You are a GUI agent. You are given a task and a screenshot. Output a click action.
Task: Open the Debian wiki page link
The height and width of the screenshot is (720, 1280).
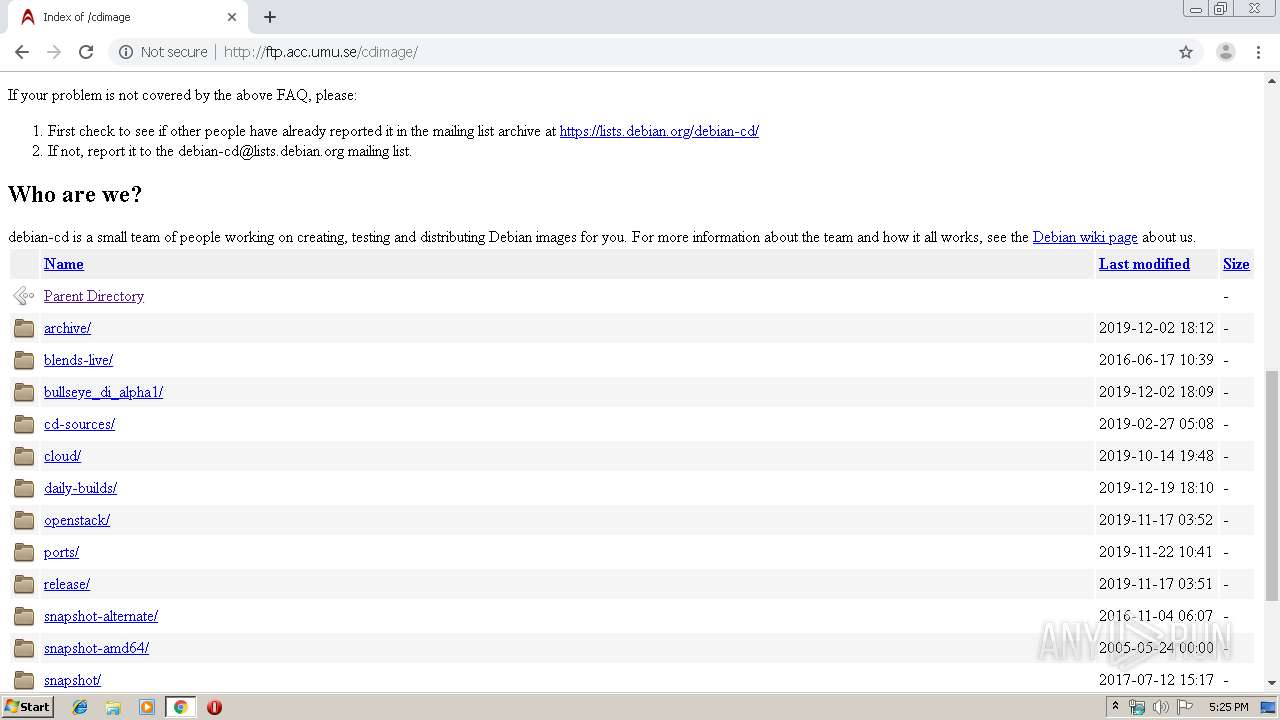[1085, 237]
